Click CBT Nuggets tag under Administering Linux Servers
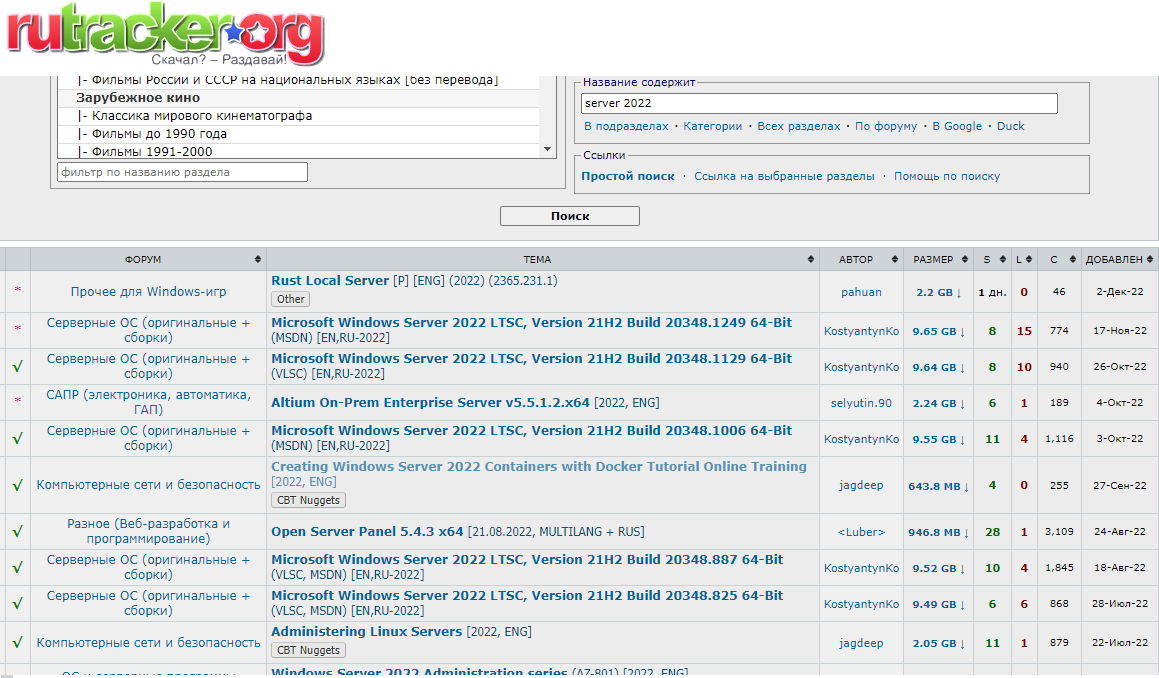 coord(308,651)
